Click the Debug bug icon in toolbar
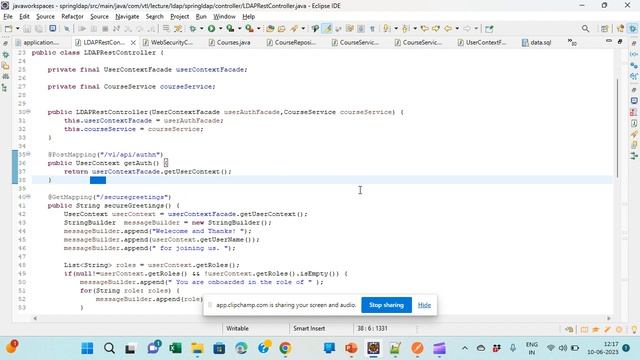Image resolution: width=640 pixels, height=360 pixels. tap(193, 29)
